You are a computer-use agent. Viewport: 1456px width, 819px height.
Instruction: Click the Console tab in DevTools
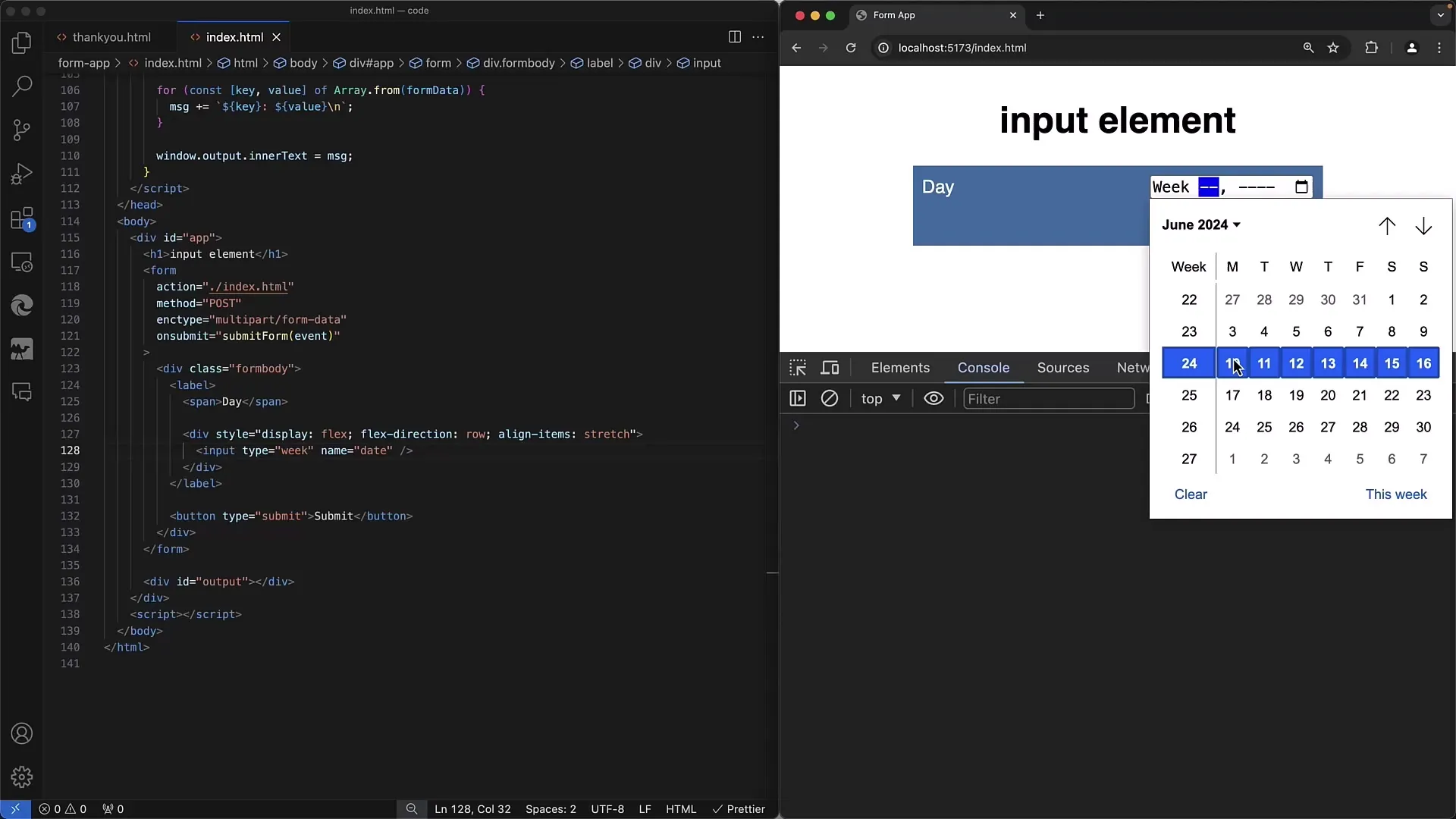[984, 367]
